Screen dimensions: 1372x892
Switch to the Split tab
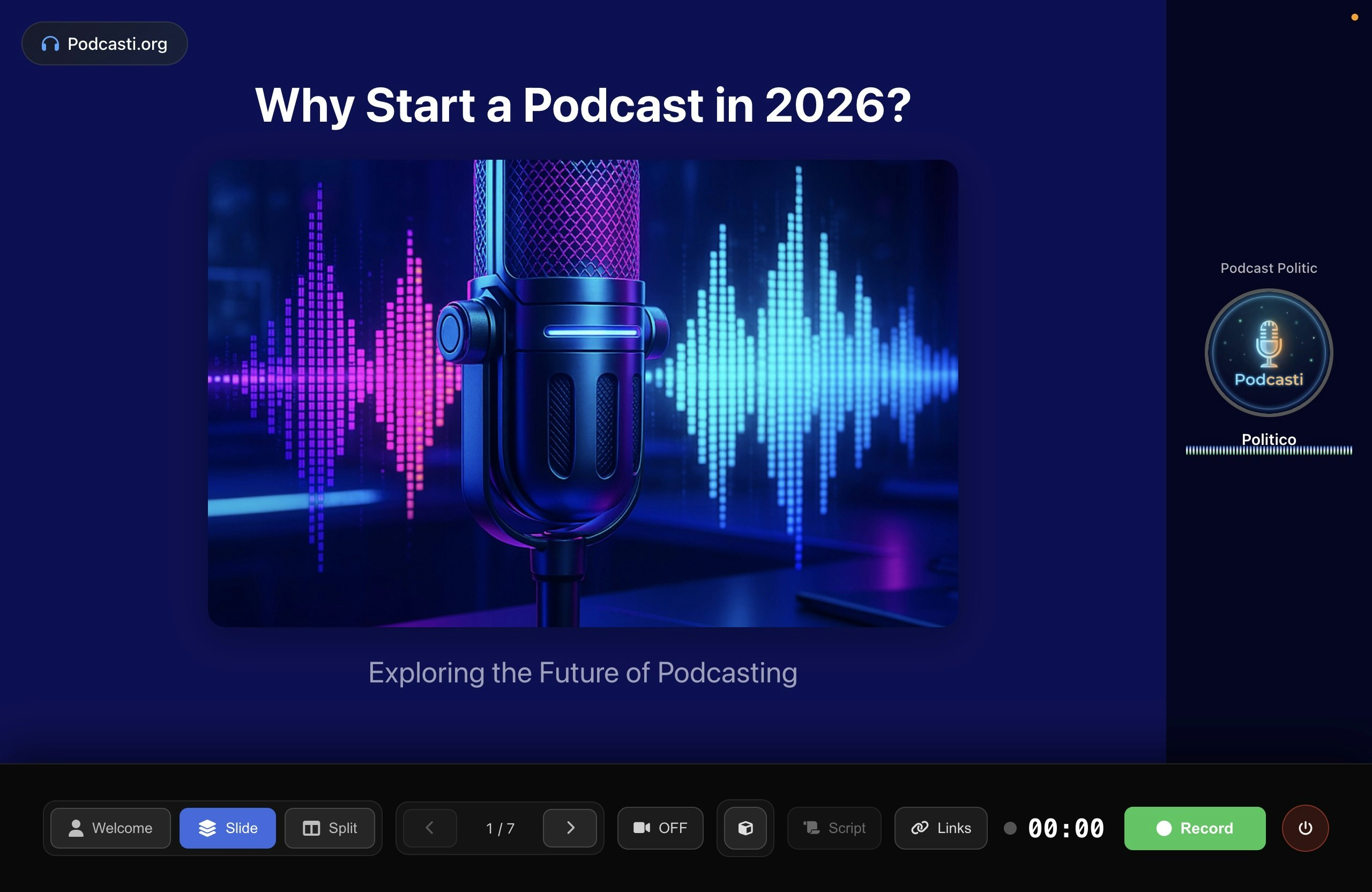tap(331, 828)
